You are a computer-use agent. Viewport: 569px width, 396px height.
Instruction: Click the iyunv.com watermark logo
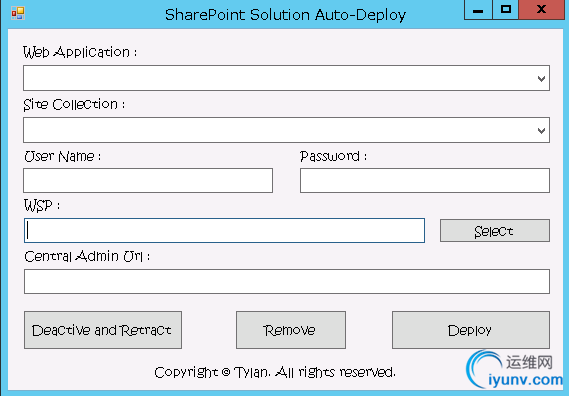click(x=515, y=370)
